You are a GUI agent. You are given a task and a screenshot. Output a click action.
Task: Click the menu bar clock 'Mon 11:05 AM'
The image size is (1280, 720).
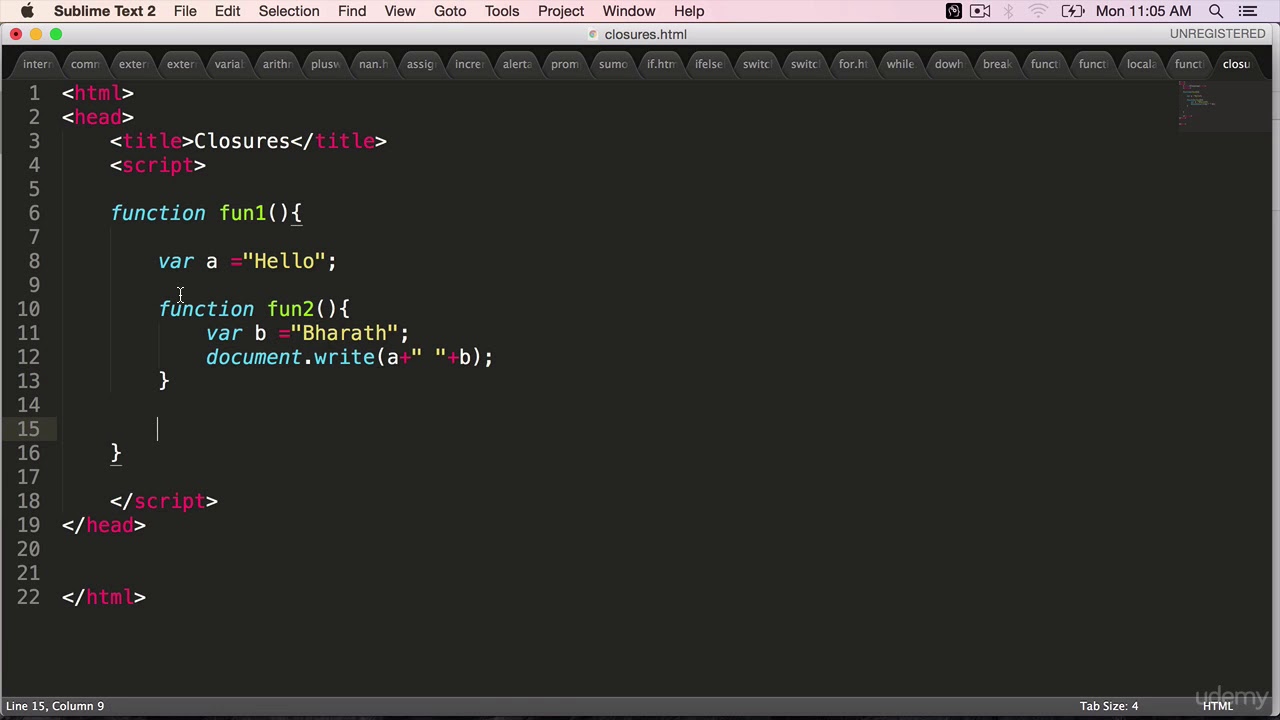(1143, 11)
